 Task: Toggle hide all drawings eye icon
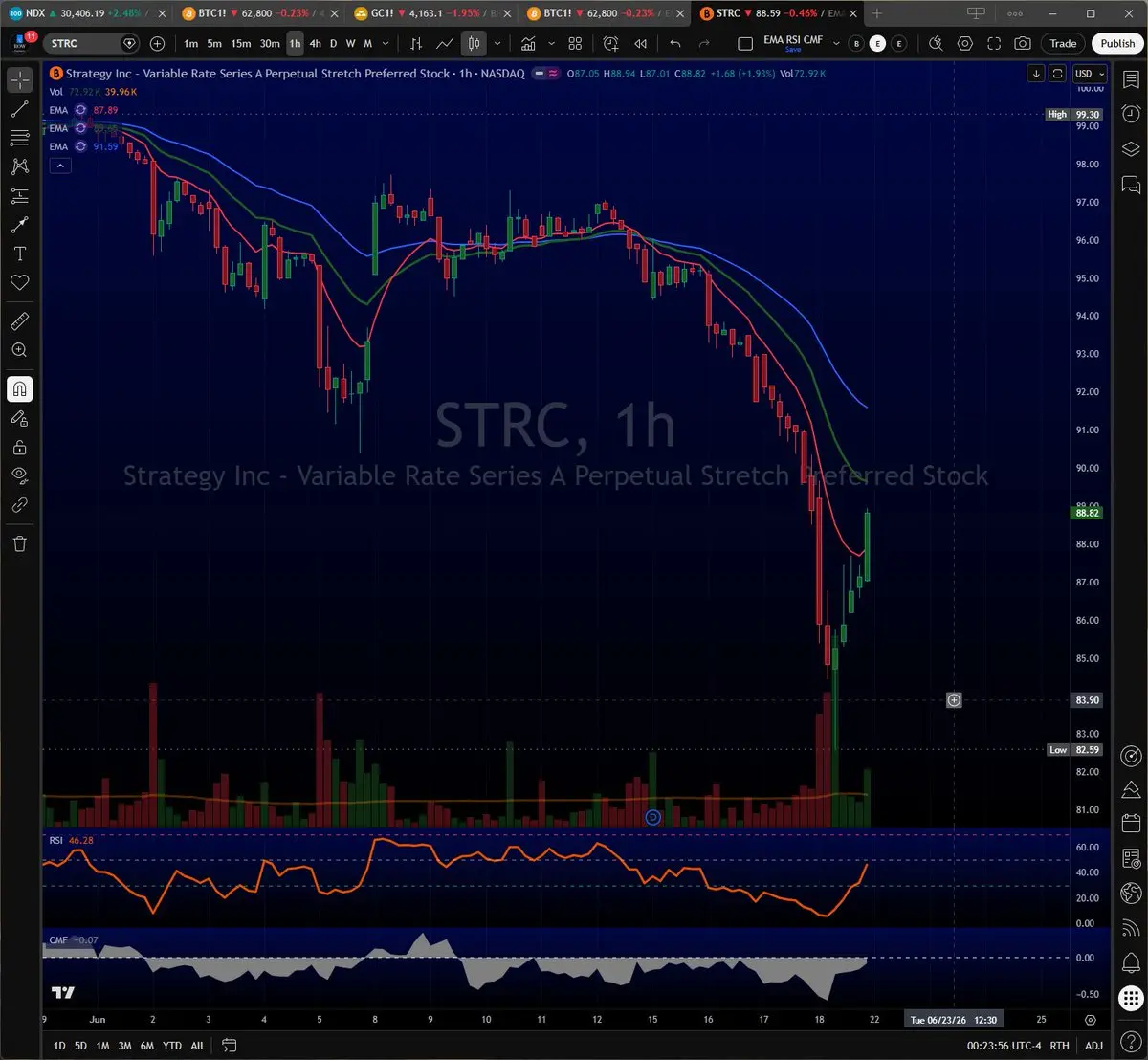click(x=19, y=475)
